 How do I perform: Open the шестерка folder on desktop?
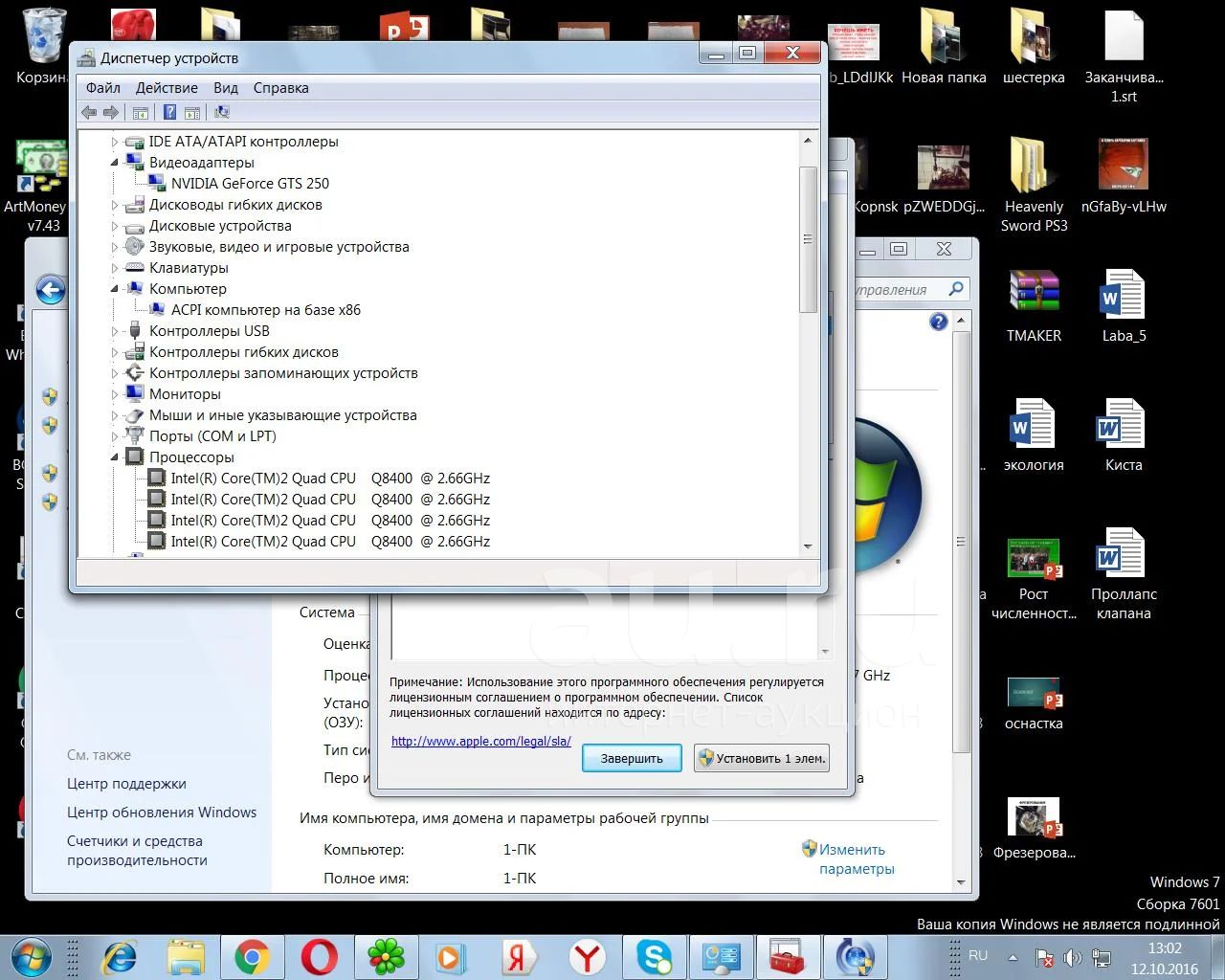1034,46
